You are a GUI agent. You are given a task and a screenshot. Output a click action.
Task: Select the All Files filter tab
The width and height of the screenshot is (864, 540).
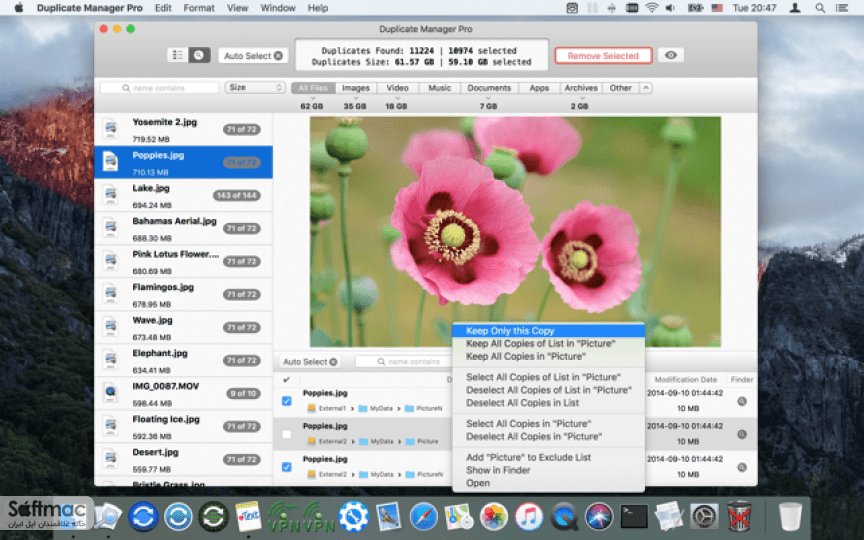point(313,88)
